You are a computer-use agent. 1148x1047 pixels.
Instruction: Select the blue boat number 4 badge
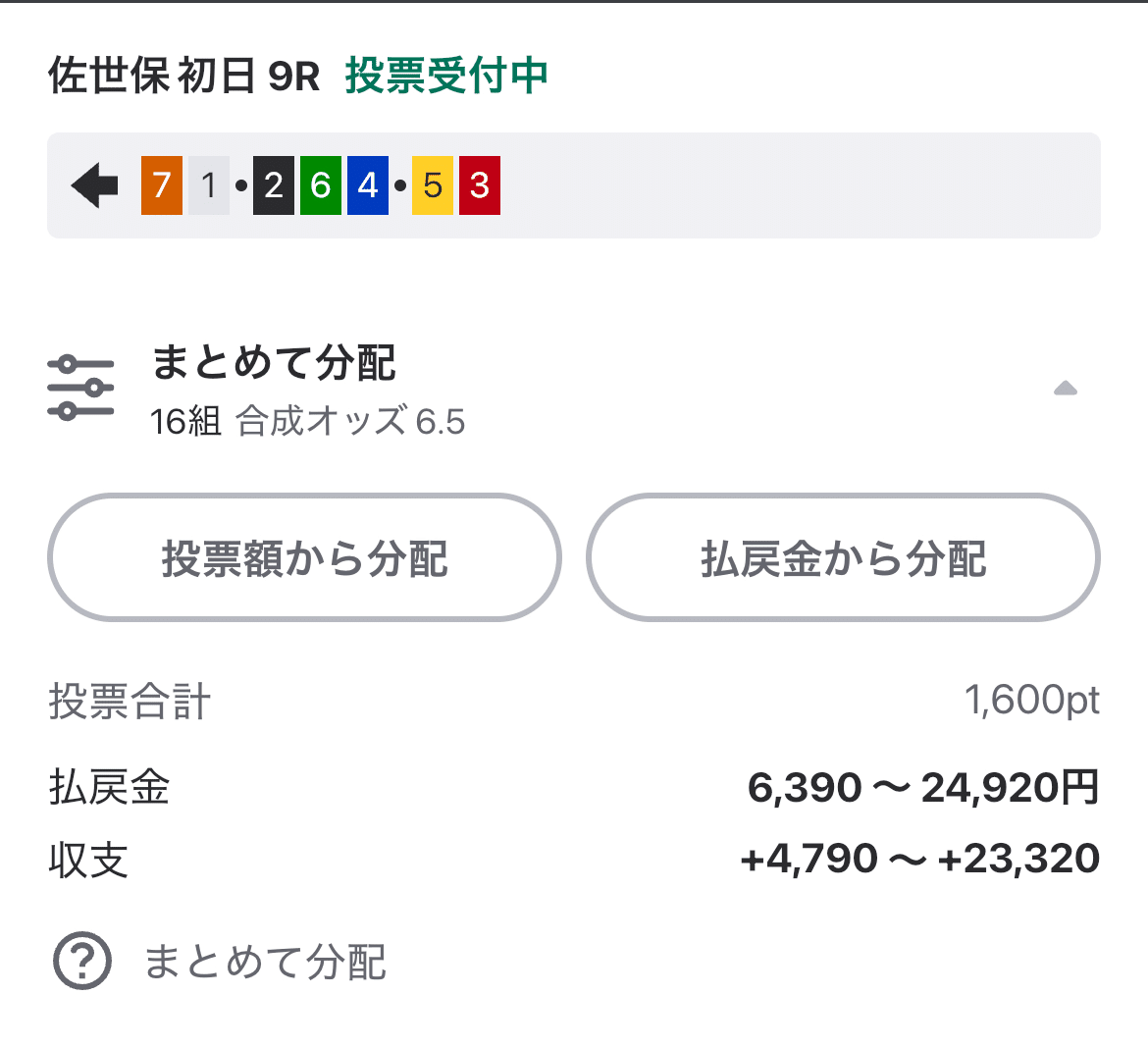368,186
